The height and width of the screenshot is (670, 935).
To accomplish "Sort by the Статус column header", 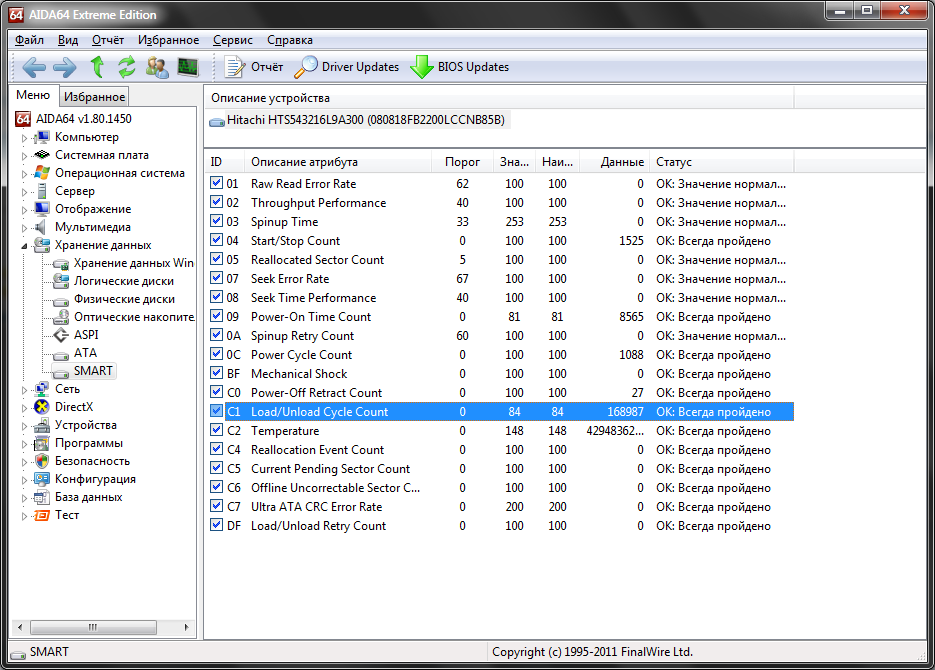I will (x=722, y=162).
